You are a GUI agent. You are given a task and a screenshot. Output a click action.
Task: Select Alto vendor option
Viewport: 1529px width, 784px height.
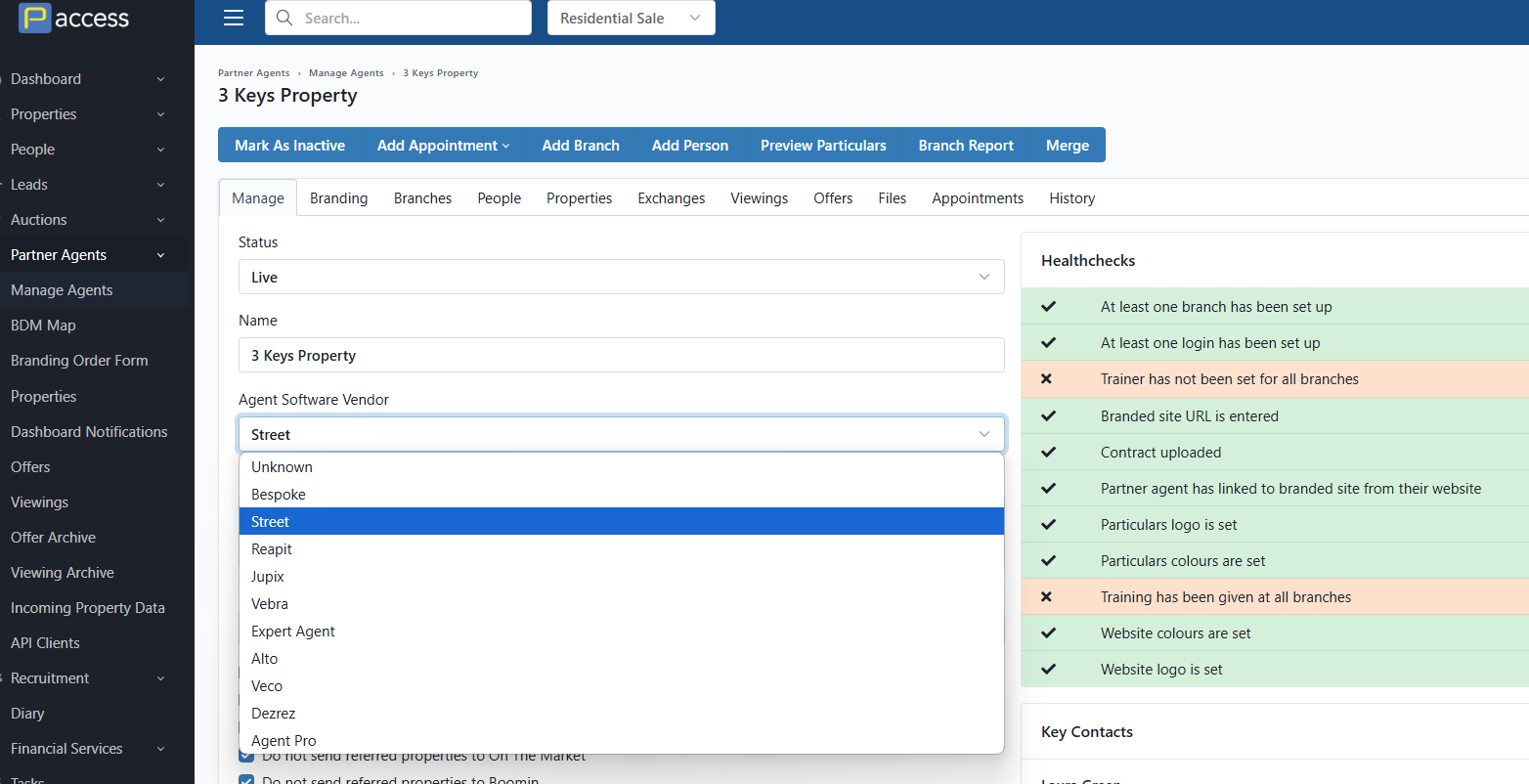(621, 659)
